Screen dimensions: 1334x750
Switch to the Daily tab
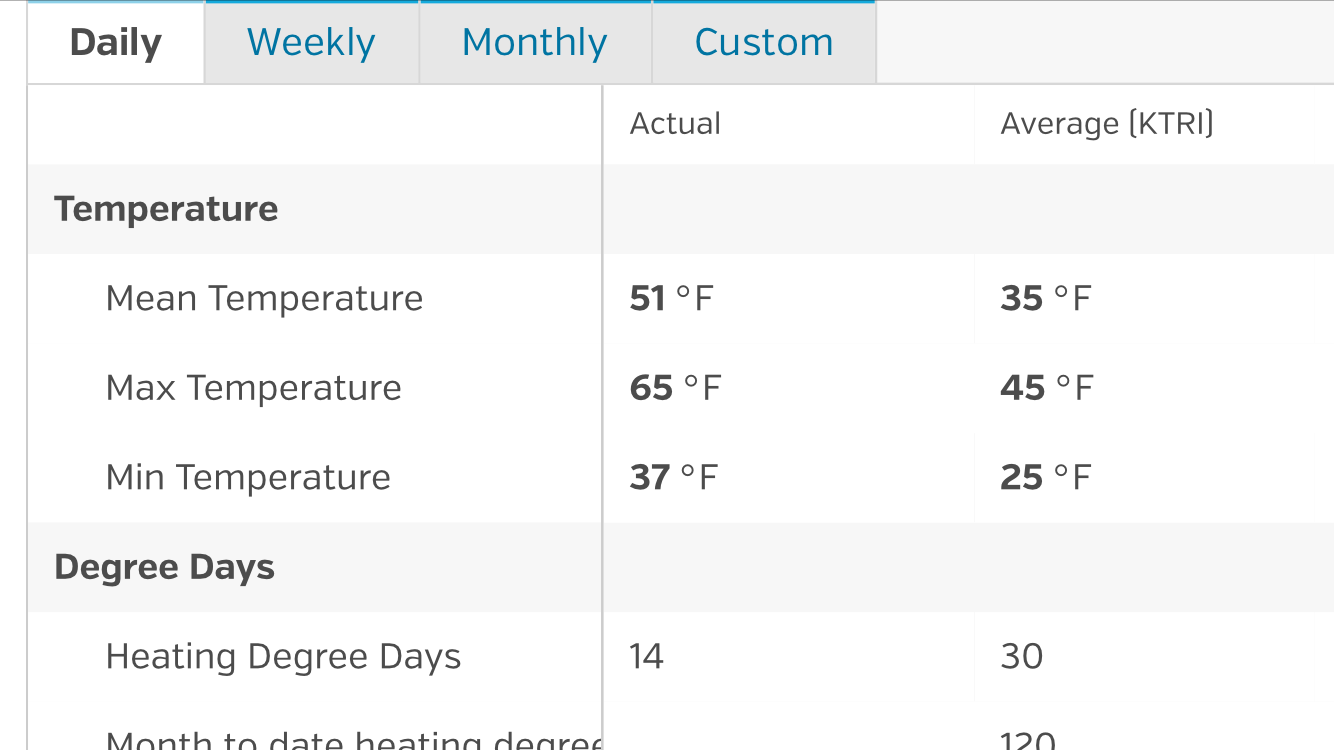[x=116, y=43]
